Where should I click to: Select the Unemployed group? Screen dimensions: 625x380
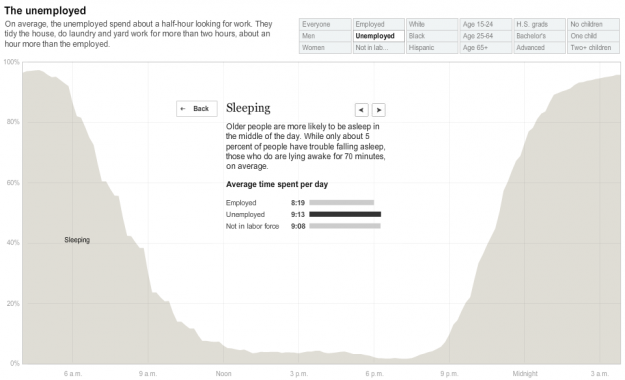tap(379, 36)
